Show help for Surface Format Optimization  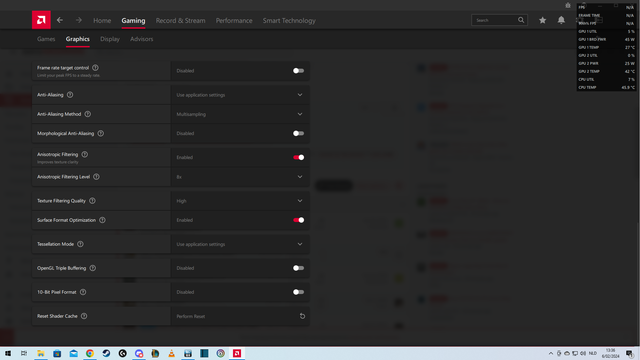[102, 220]
